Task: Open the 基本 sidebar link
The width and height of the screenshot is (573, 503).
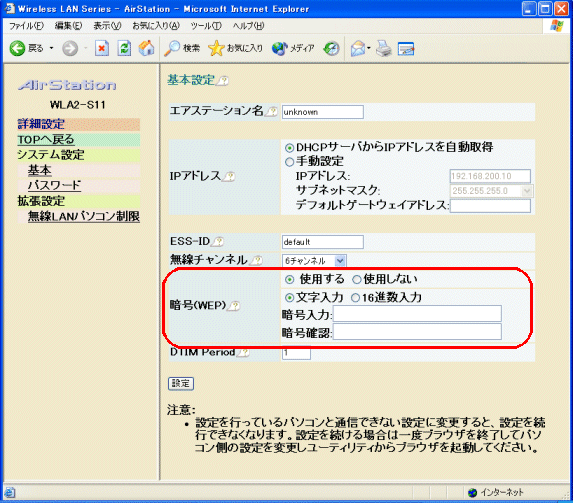Action: [39, 170]
